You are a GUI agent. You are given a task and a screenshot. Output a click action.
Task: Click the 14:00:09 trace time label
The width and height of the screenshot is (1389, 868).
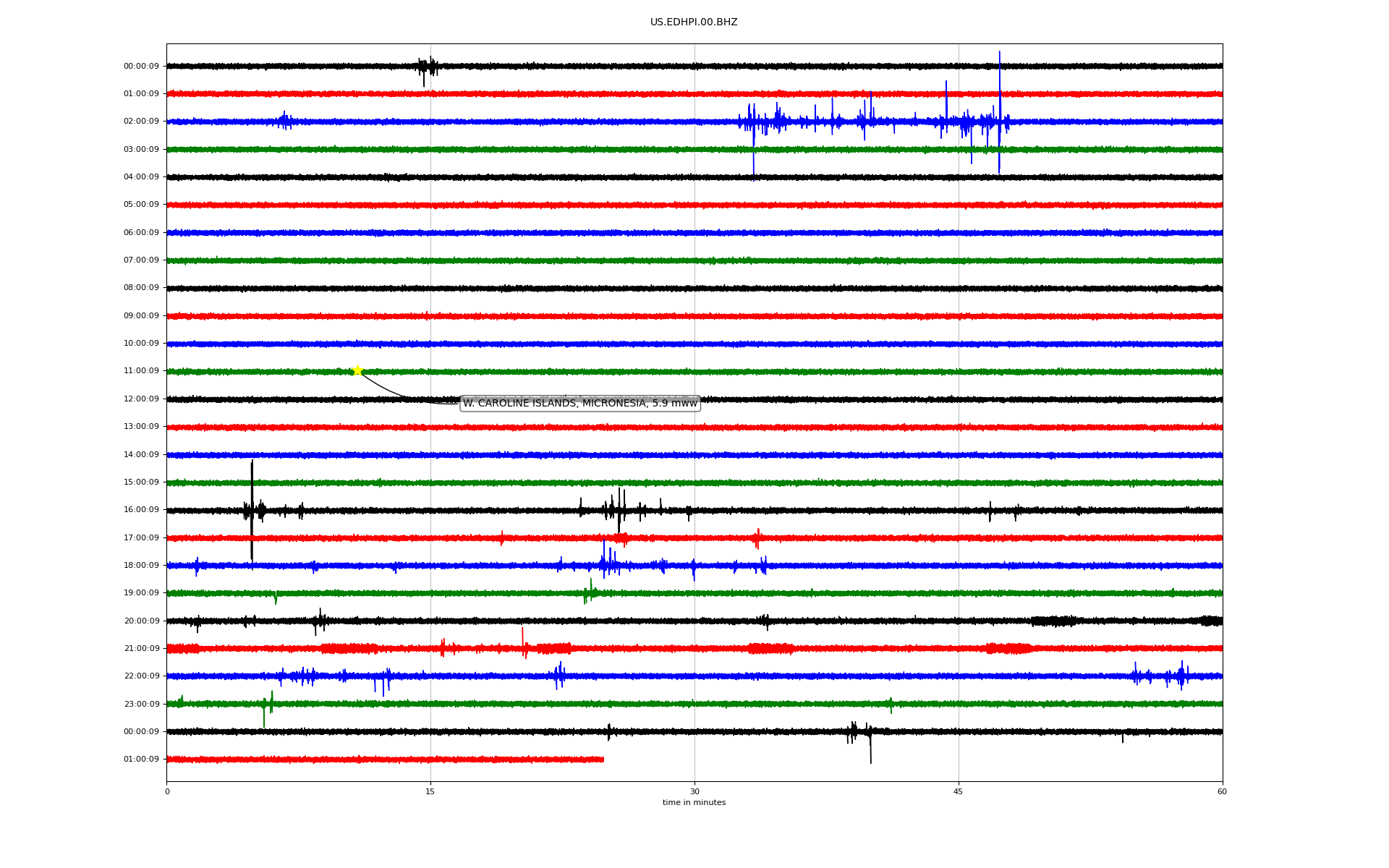[141, 455]
